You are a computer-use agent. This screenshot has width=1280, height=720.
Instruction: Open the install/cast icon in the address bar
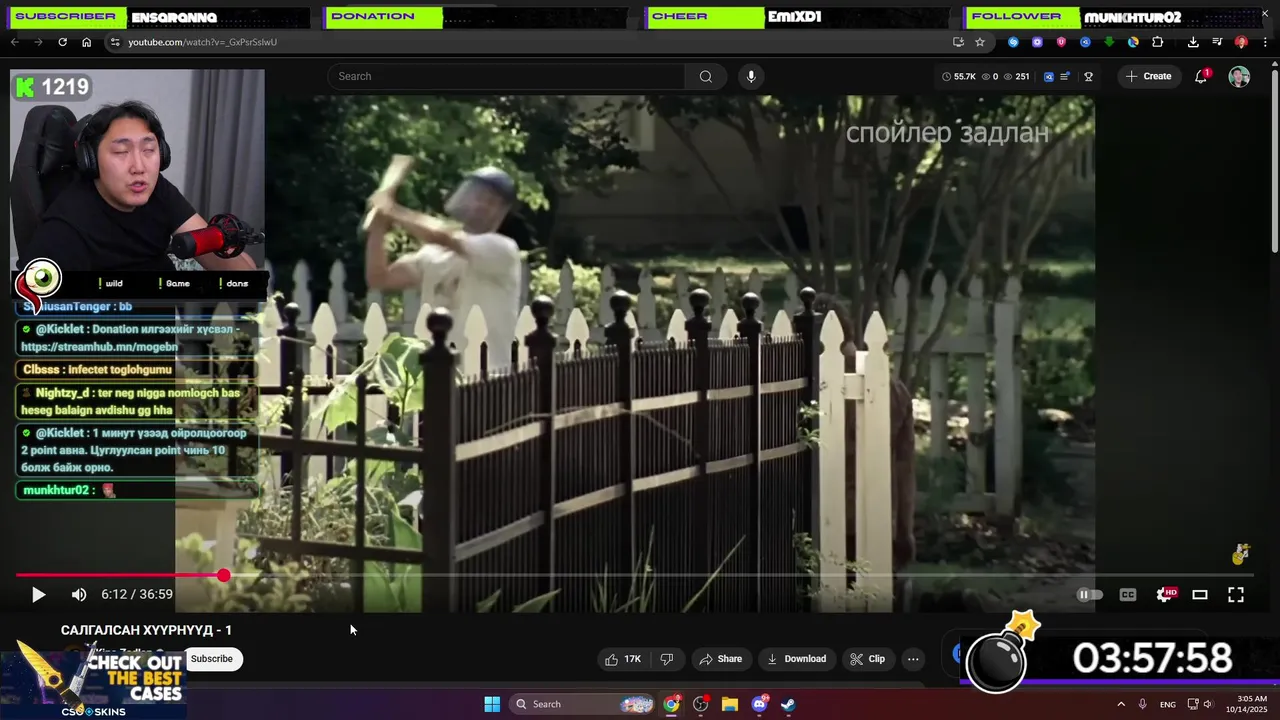tap(958, 42)
